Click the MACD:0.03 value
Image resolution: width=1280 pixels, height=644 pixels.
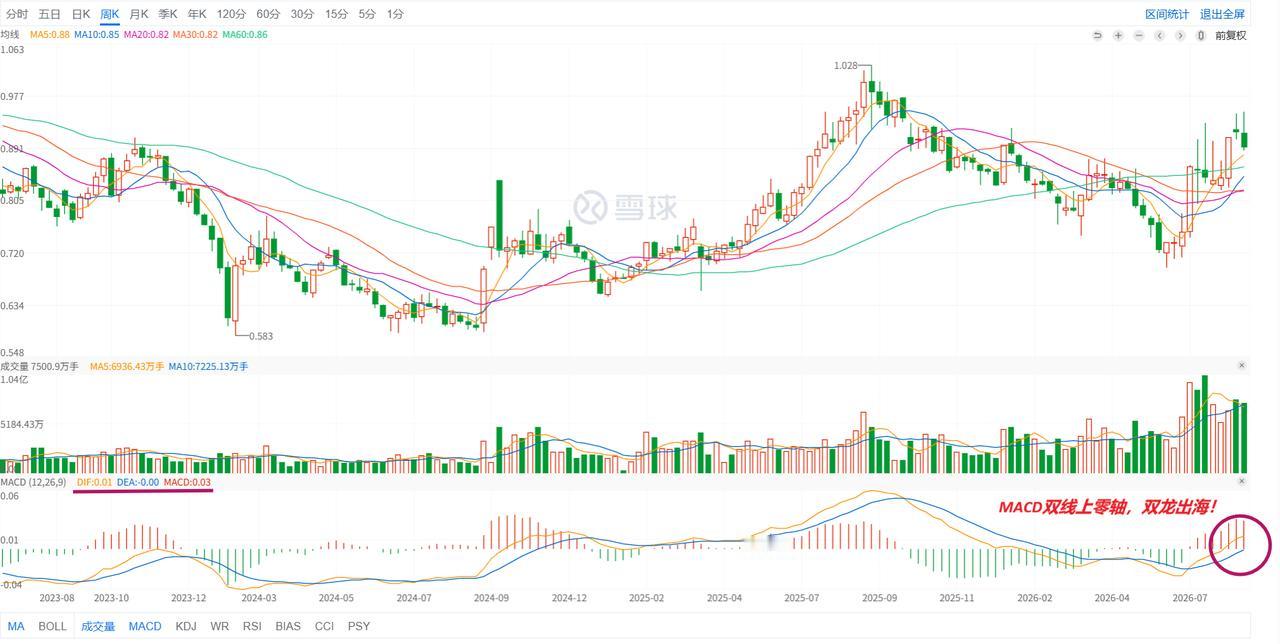[188, 483]
